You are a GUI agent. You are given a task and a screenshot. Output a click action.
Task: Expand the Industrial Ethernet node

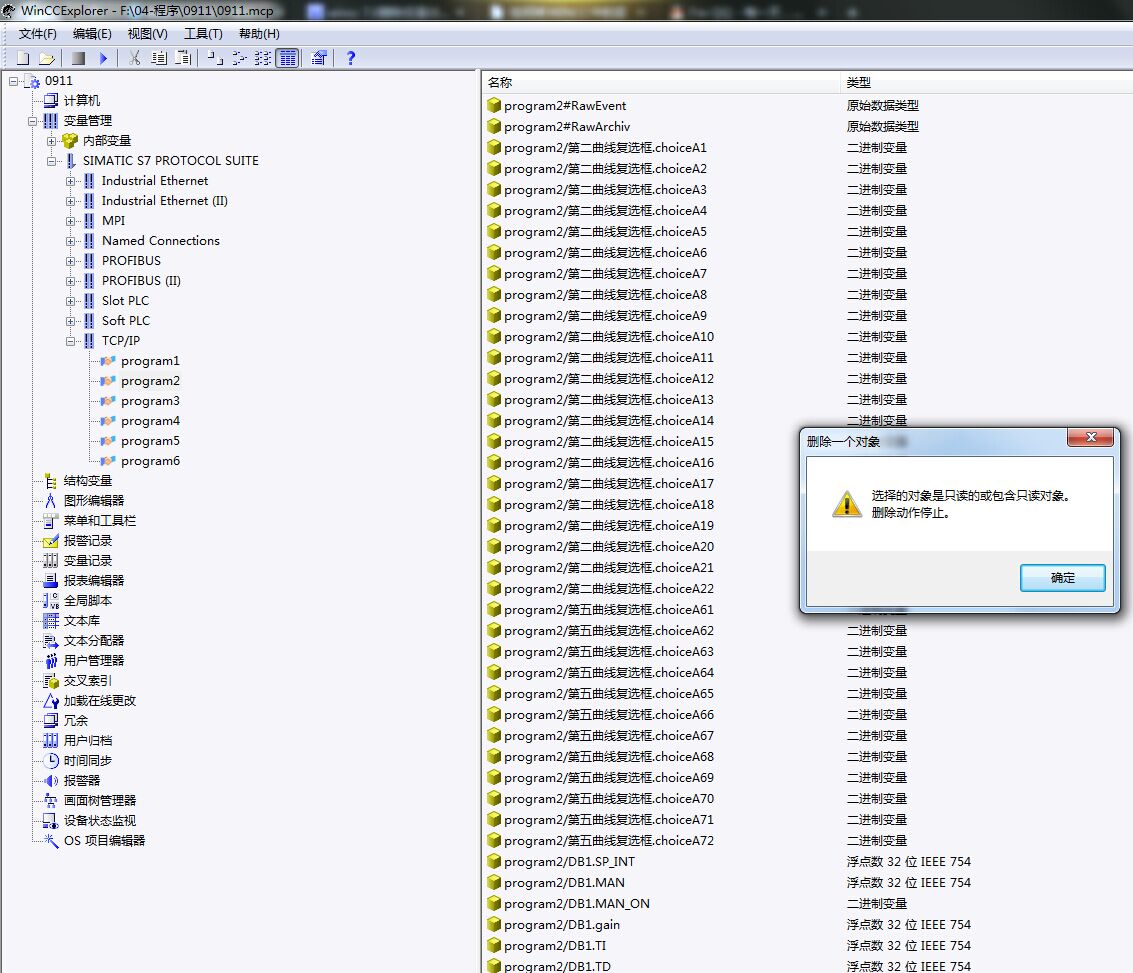coord(70,181)
